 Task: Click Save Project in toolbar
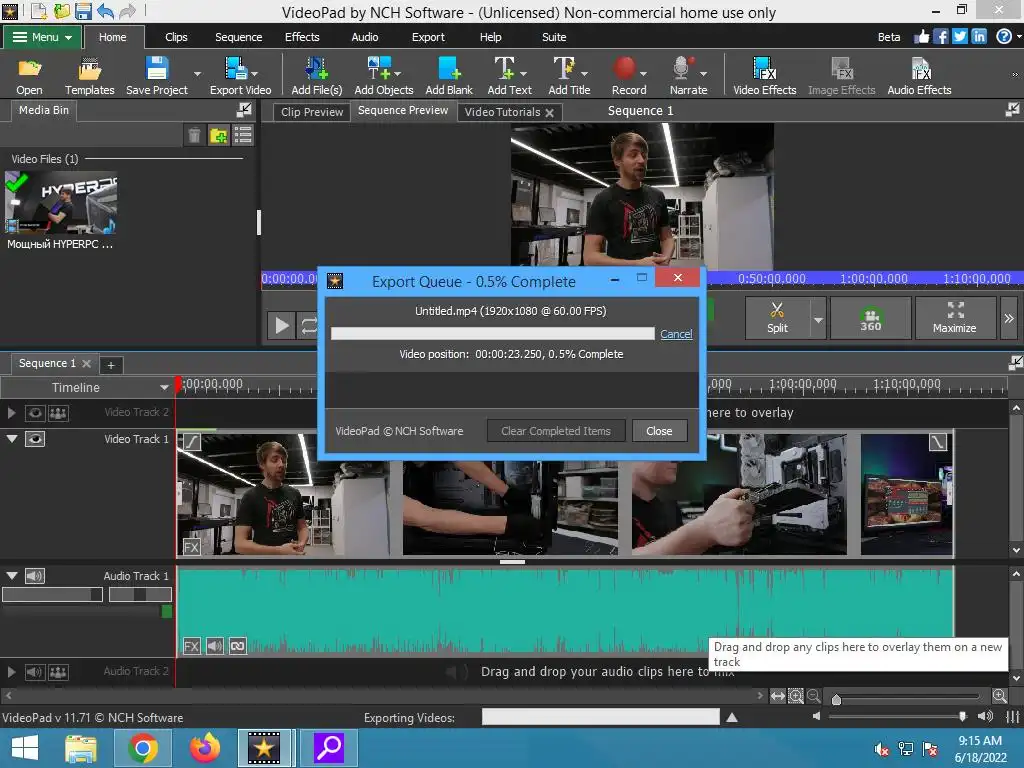(x=157, y=76)
